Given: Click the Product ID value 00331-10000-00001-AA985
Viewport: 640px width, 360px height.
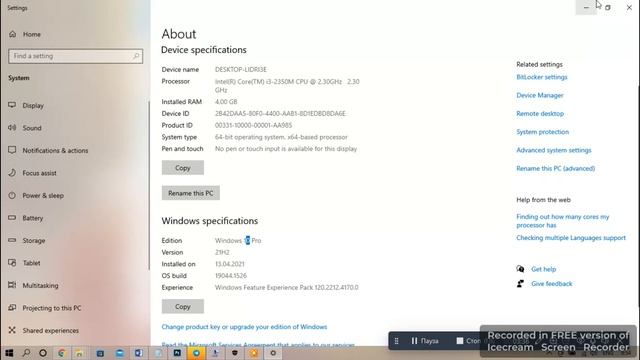Looking at the screenshot, I should click(253, 125).
